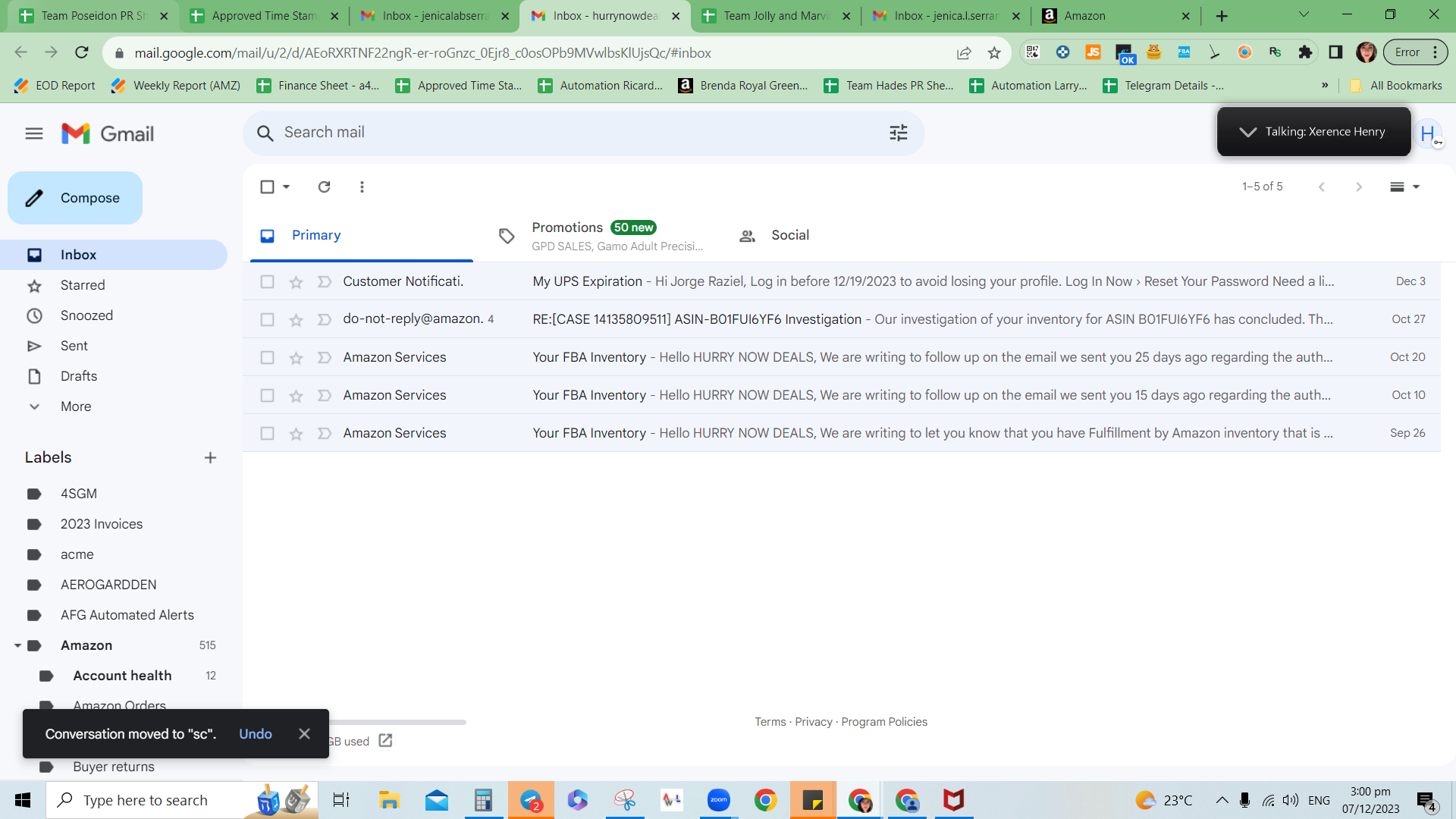The width and height of the screenshot is (1456, 819).
Task: Open More options three-dot menu
Action: click(362, 187)
